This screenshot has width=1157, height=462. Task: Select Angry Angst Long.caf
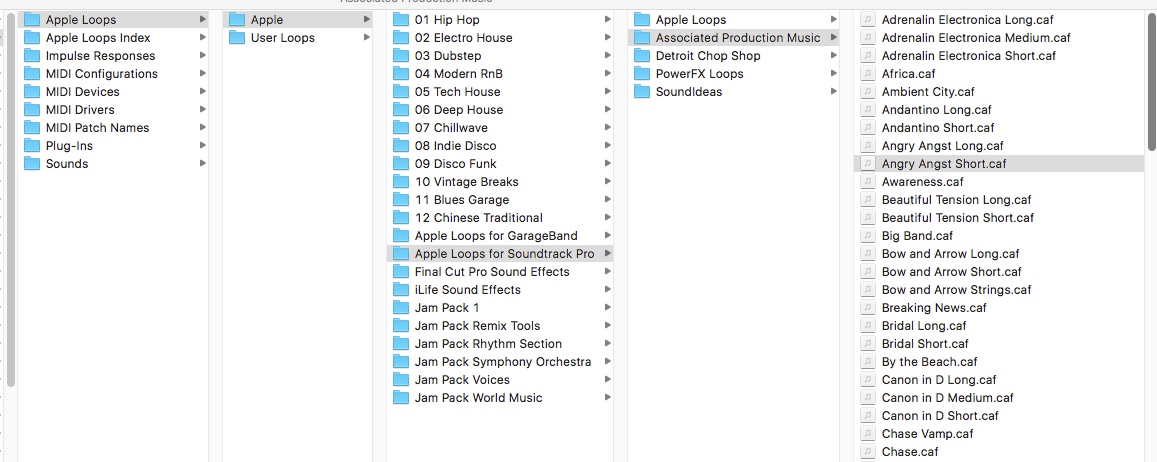tap(1000, 145)
